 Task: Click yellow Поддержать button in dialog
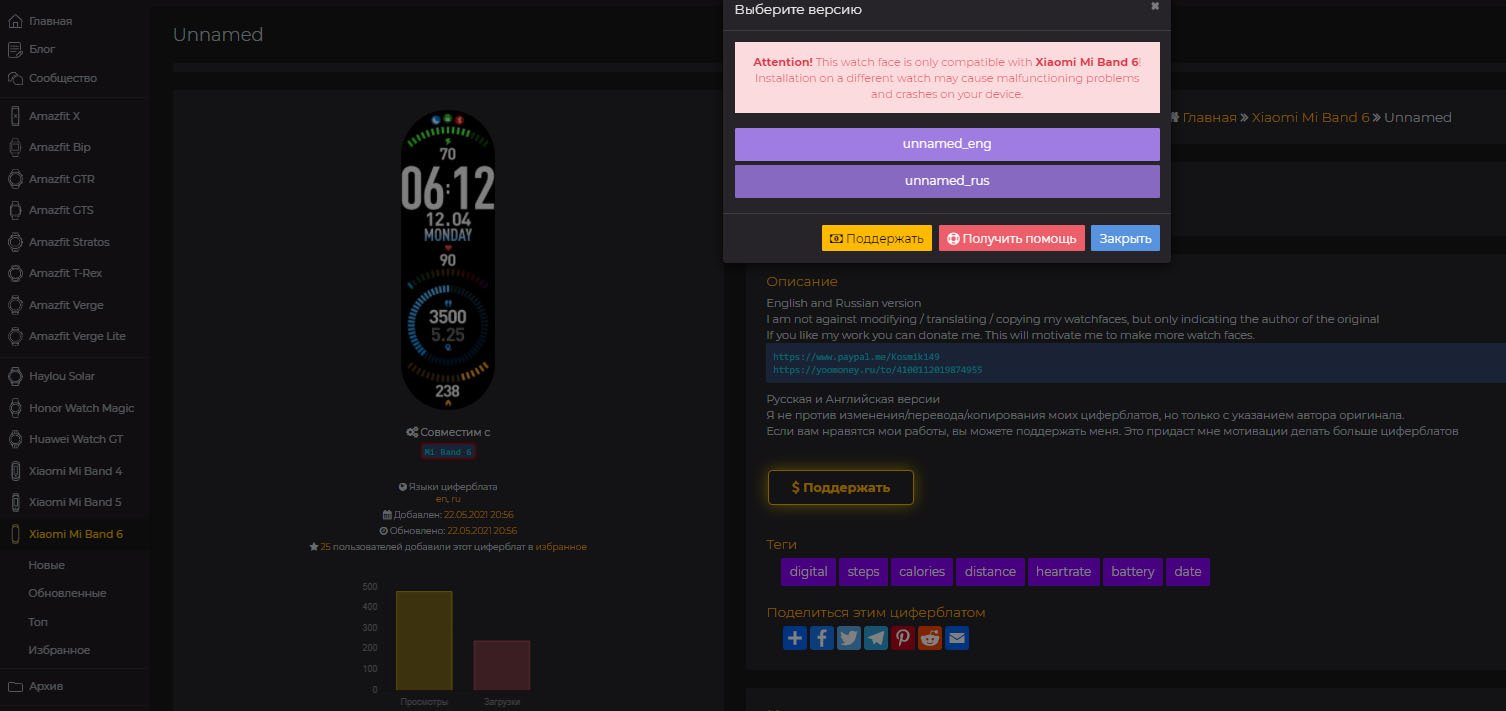click(876, 238)
